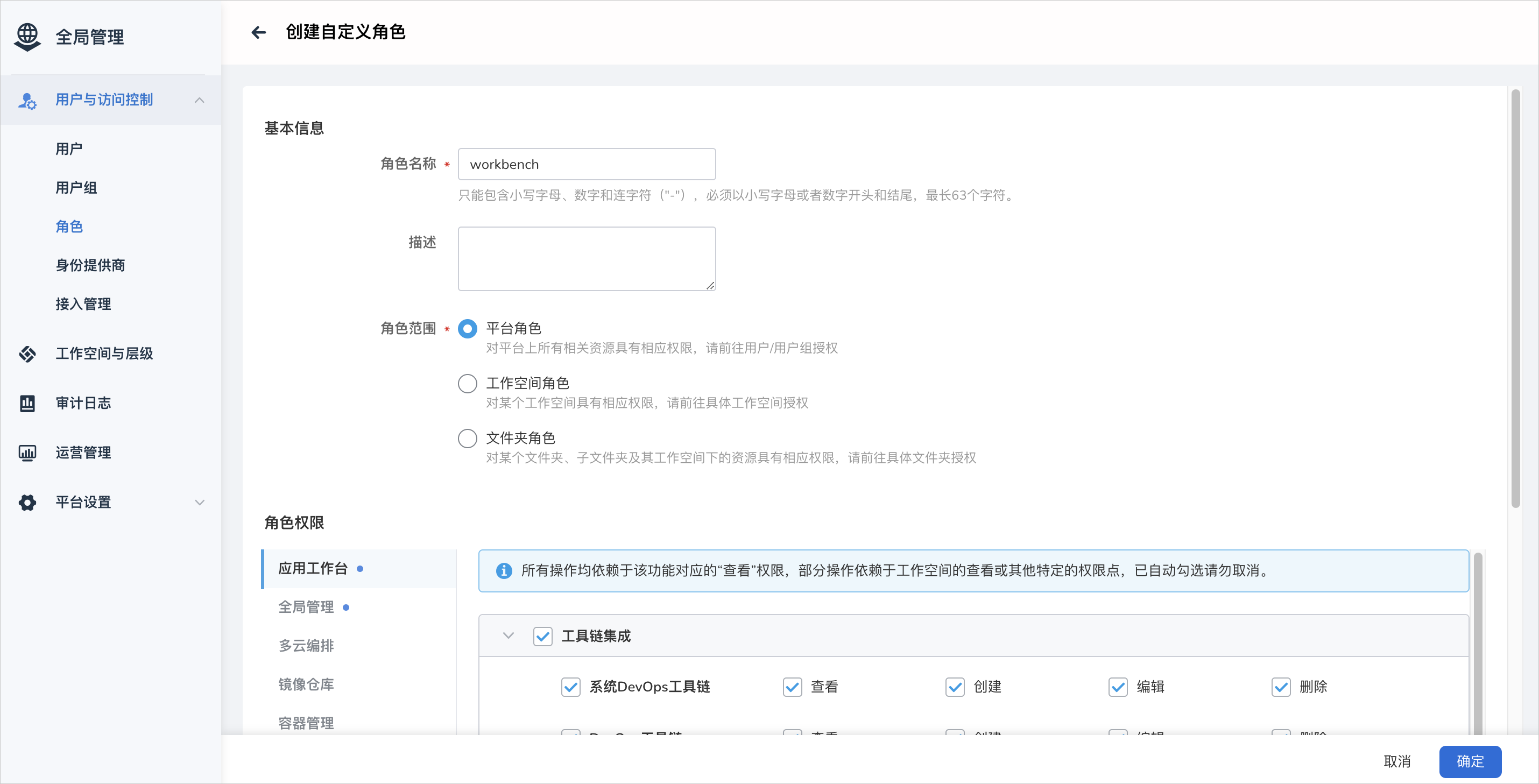Click the audit log icon

27,404
